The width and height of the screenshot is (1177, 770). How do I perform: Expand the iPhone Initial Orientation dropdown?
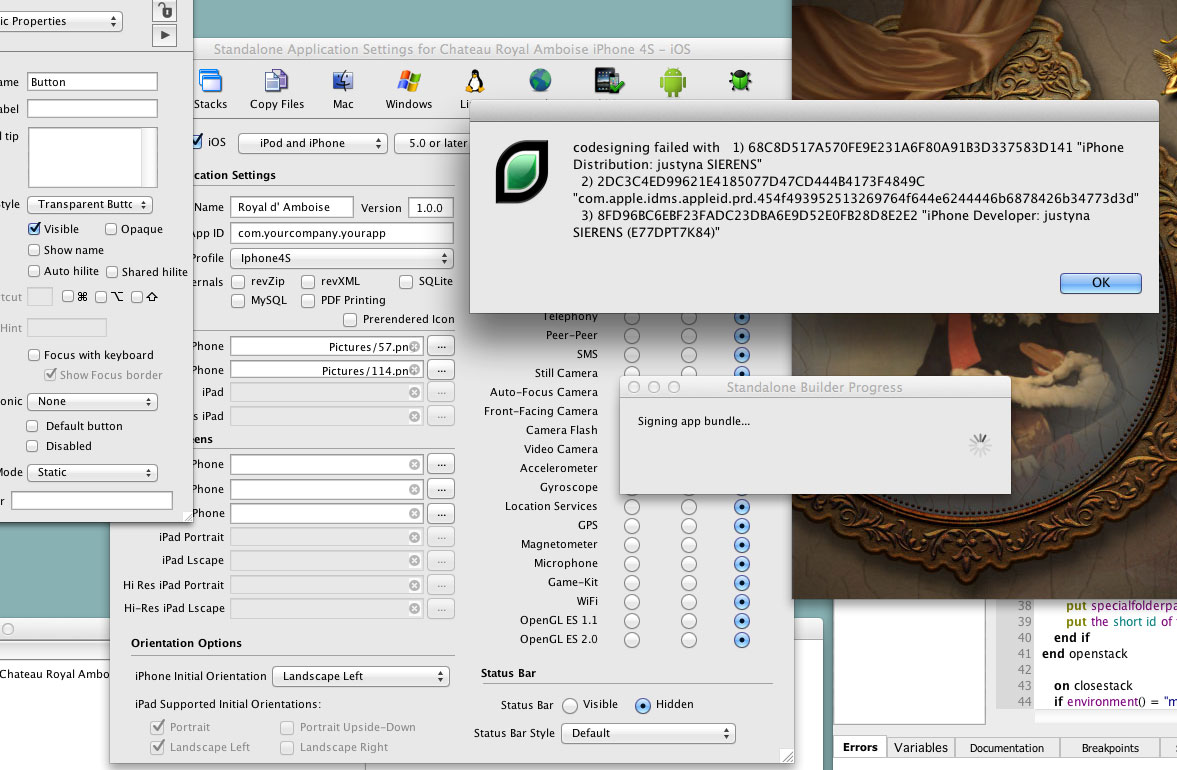coord(360,677)
